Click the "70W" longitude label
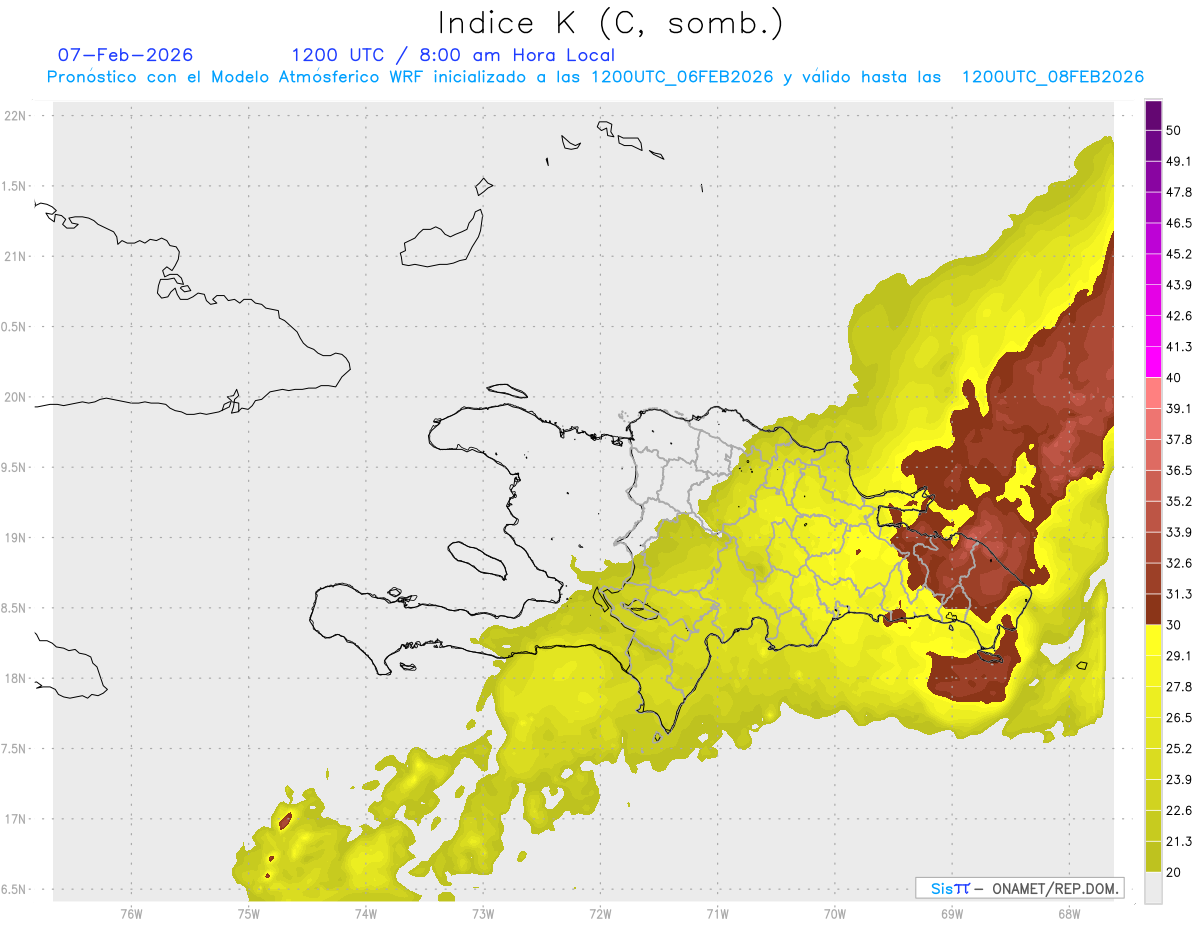The image size is (1200, 927). (835, 914)
